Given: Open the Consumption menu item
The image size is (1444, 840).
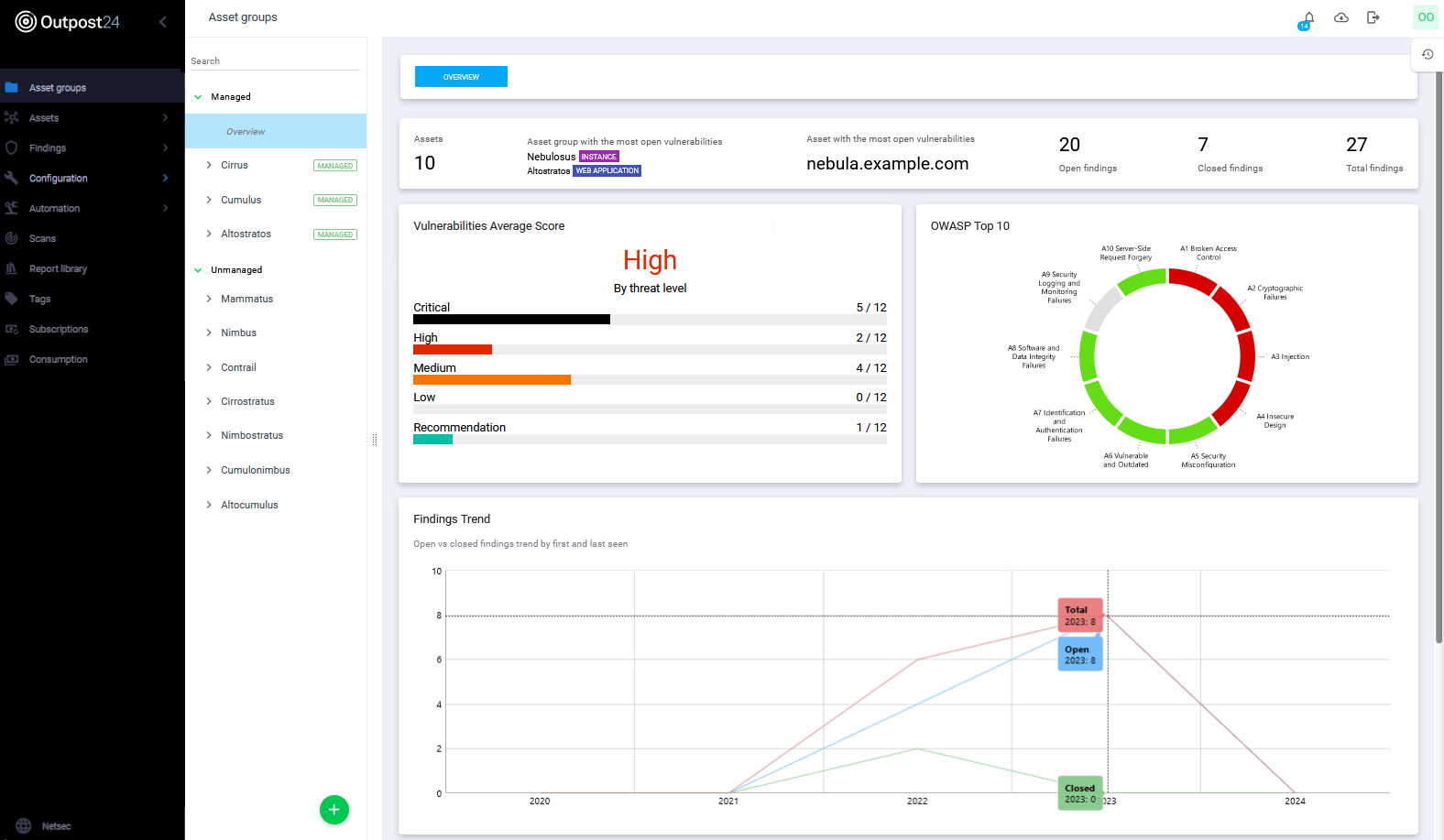Looking at the screenshot, I should point(92,360).
